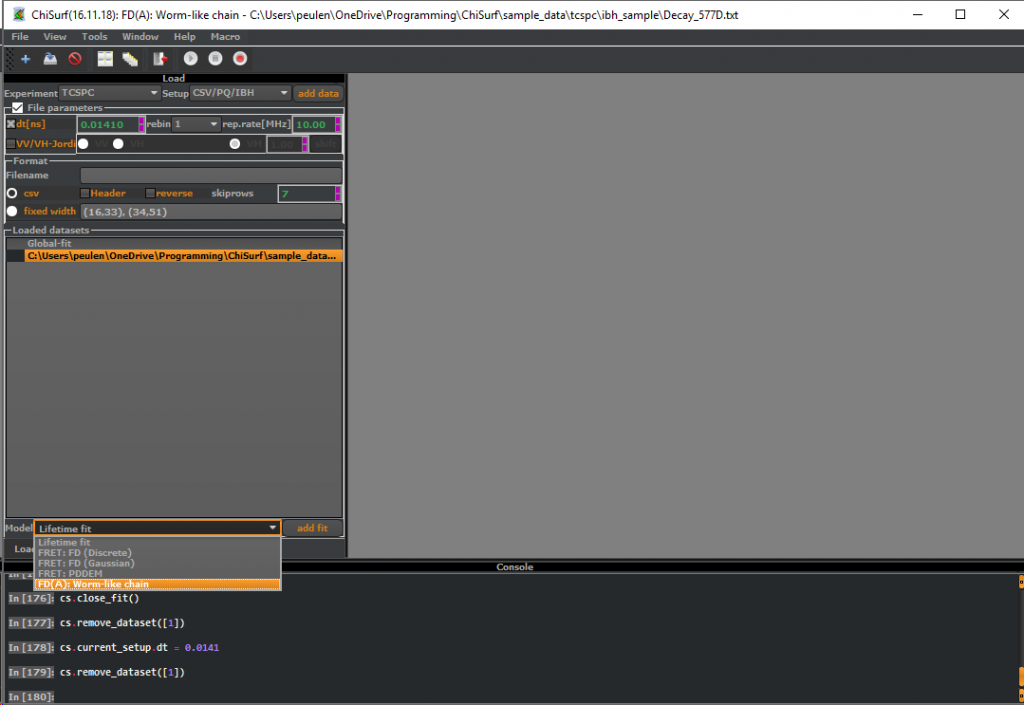Click the Filename input field
Viewport: 1024px width, 705px height.
pos(210,176)
